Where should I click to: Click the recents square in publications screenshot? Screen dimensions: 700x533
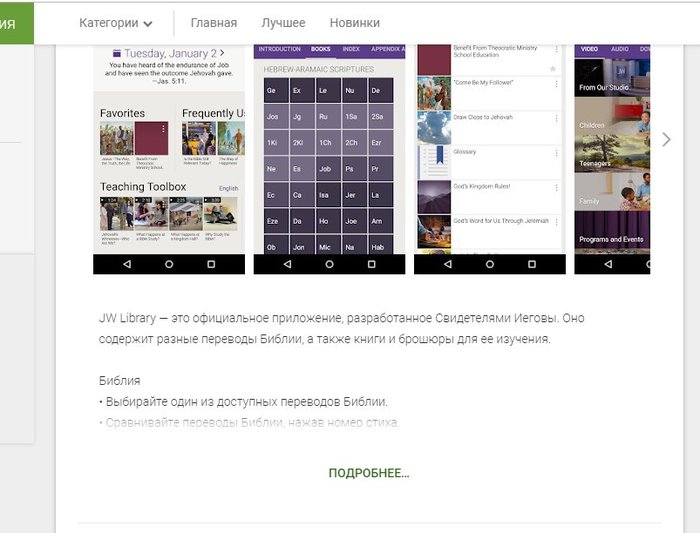pyautogui.click(x=532, y=264)
